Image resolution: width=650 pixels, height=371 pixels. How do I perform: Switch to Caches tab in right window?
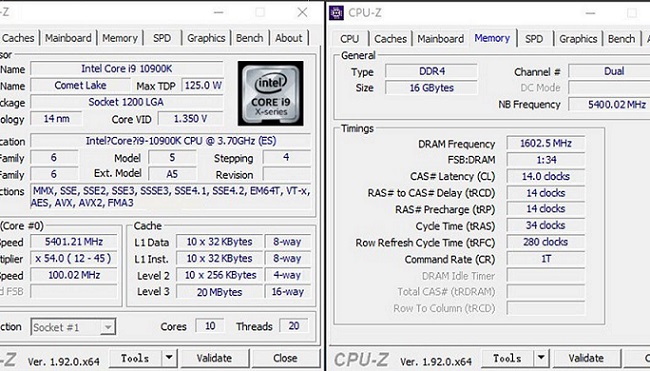tap(390, 39)
